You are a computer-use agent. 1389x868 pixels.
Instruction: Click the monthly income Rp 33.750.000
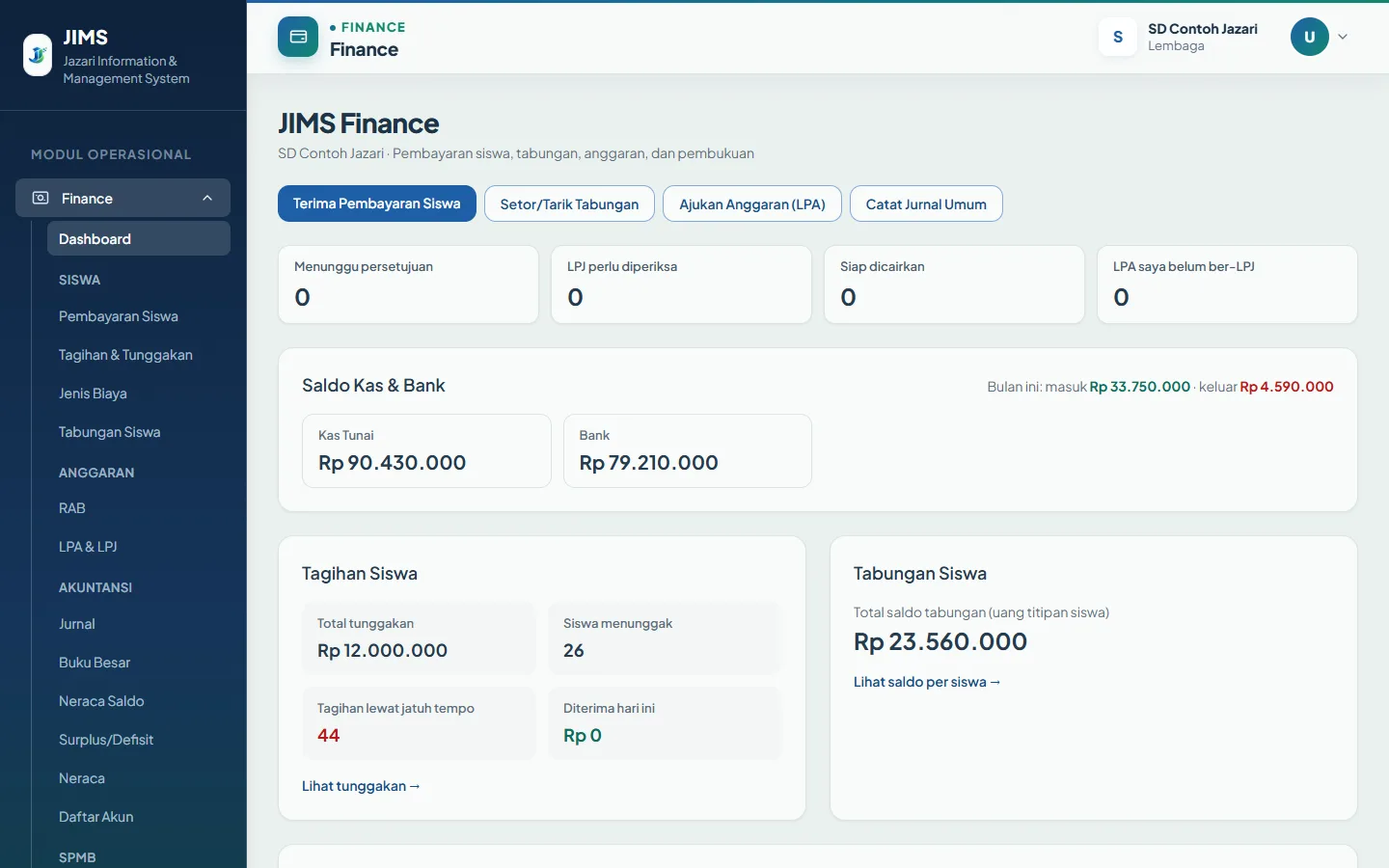click(1140, 387)
